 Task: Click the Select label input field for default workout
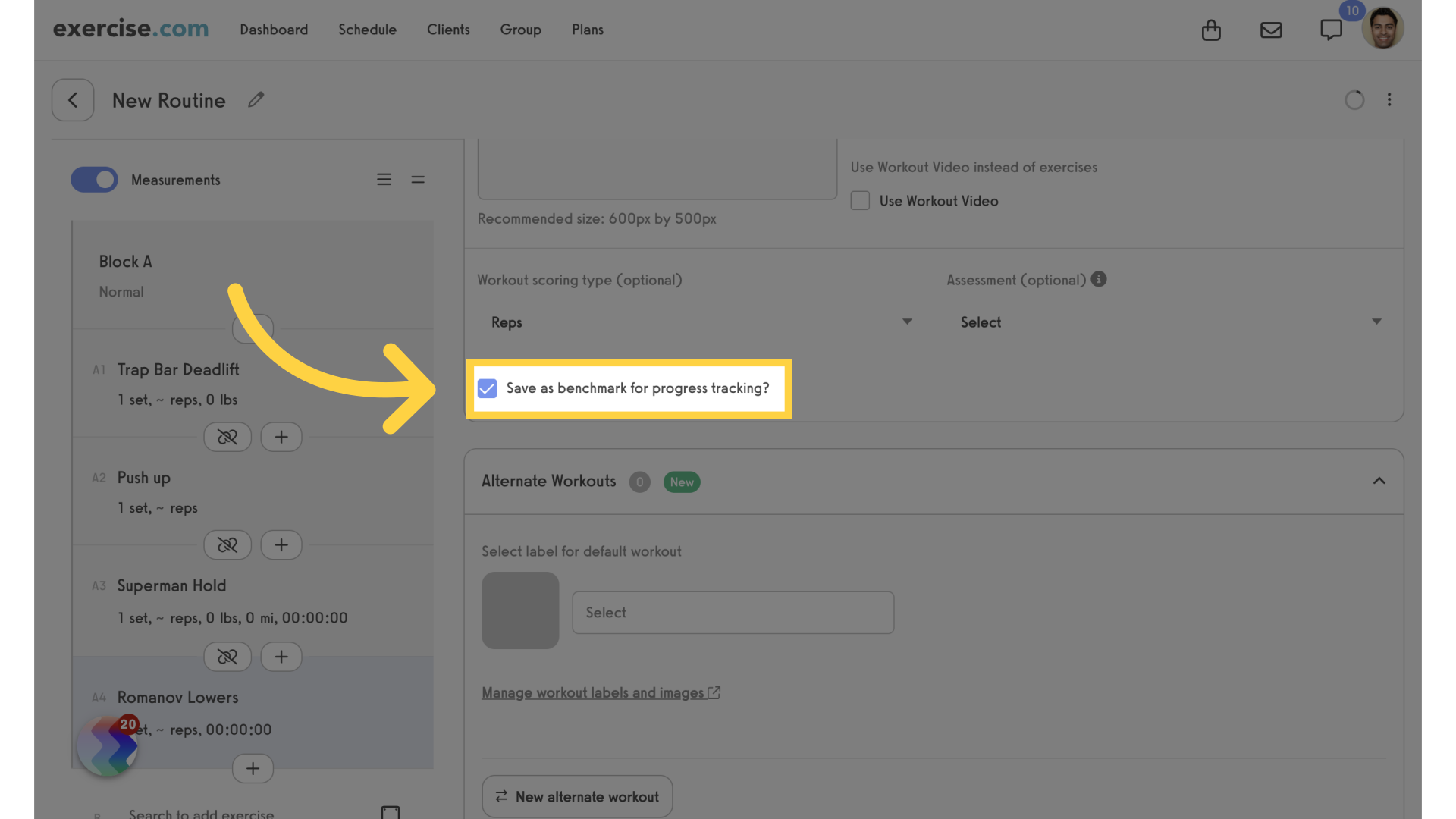732,612
